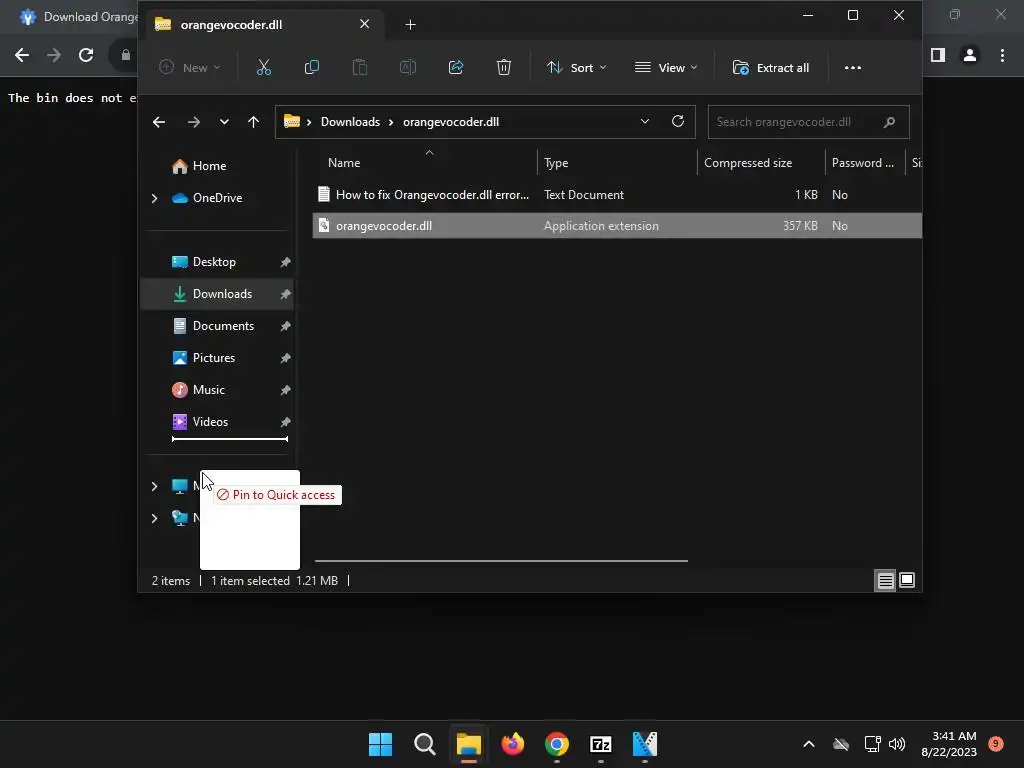Click the Share icon in toolbar
Screen dimensions: 1024x768
456,67
